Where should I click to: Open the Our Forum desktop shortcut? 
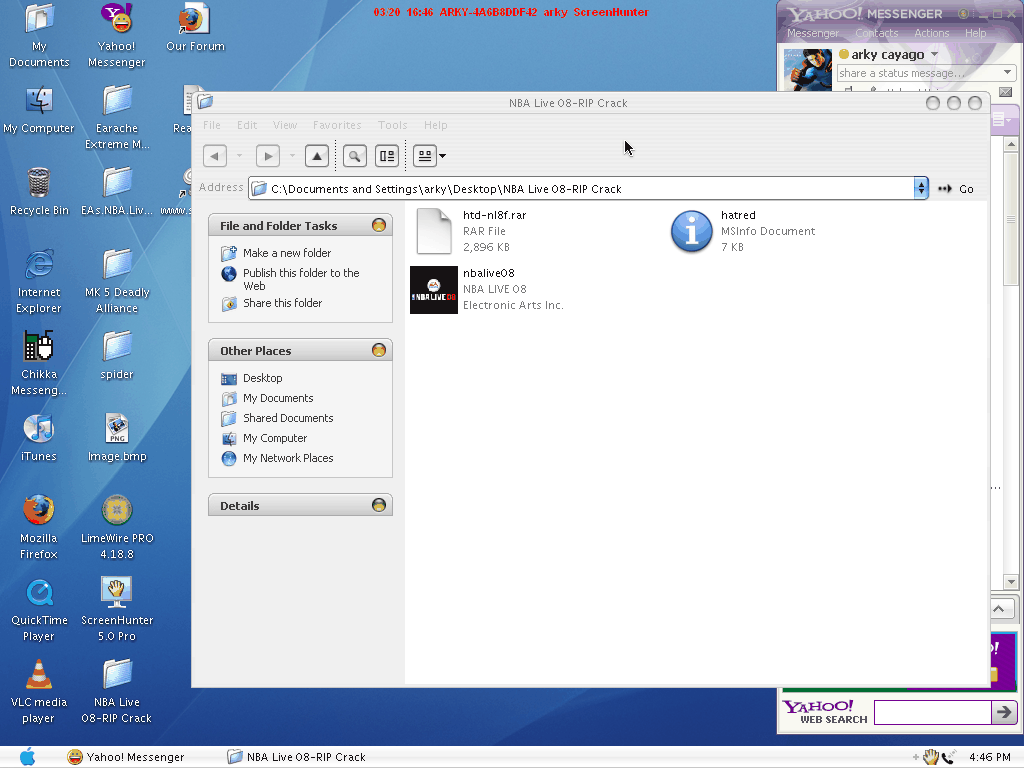[x=195, y=28]
